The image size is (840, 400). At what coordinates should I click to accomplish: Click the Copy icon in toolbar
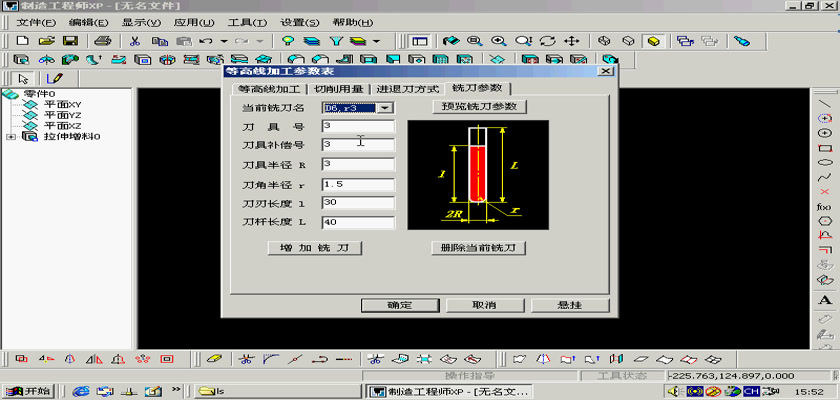159,41
